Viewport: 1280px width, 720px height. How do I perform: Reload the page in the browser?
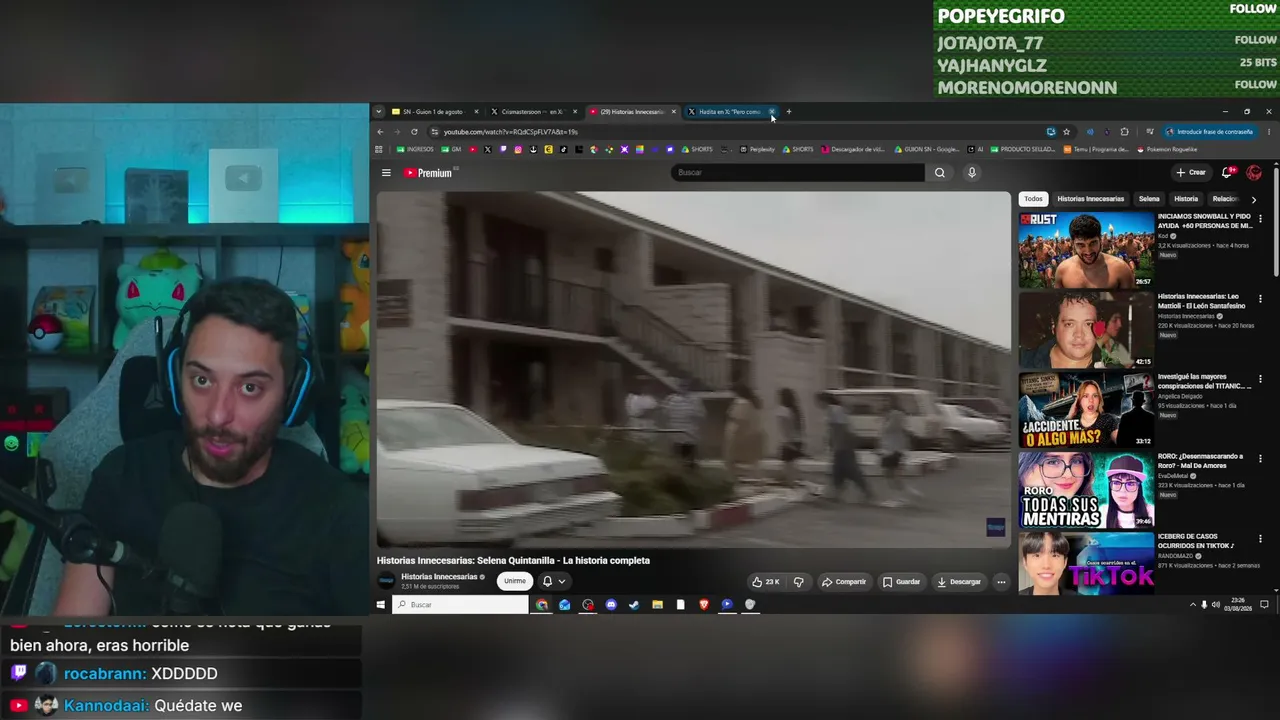coord(414,132)
